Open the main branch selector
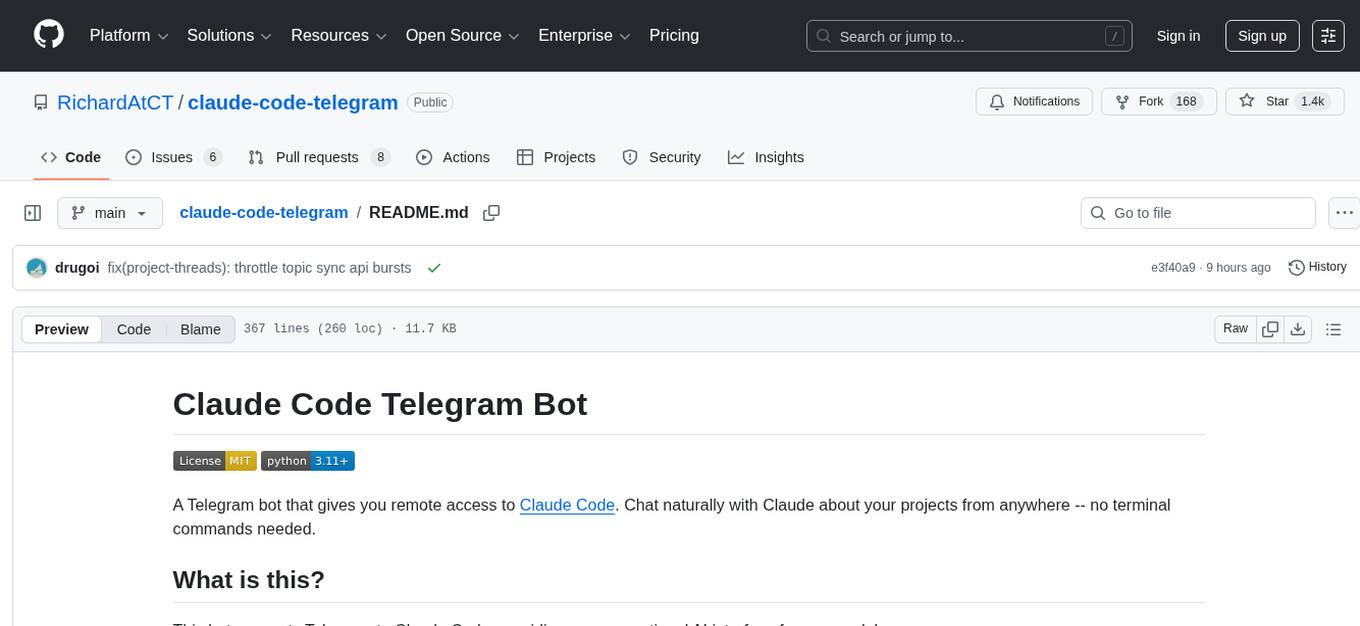Image resolution: width=1360 pixels, height=626 pixels. (109, 212)
